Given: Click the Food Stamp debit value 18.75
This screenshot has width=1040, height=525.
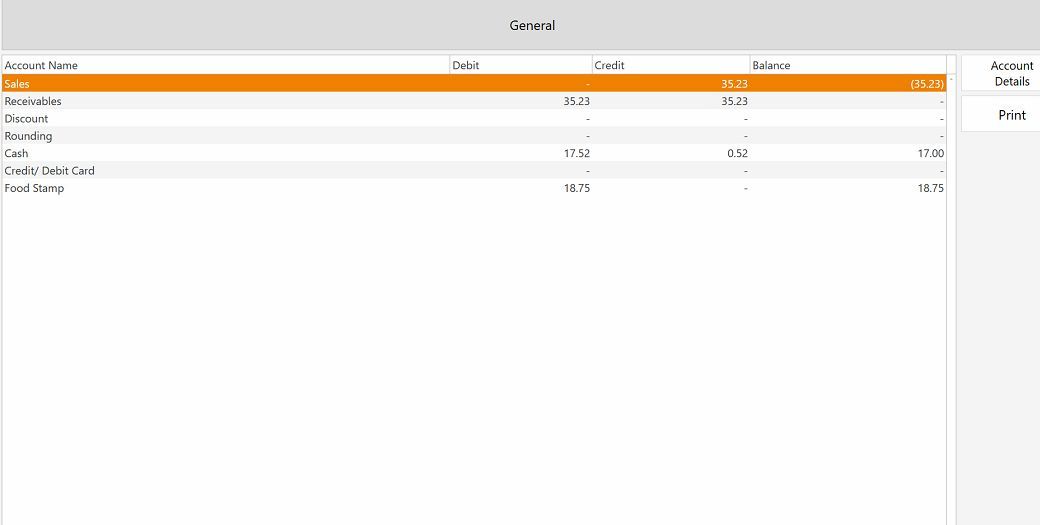Looking at the screenshot, I should (x=576, y=188).
